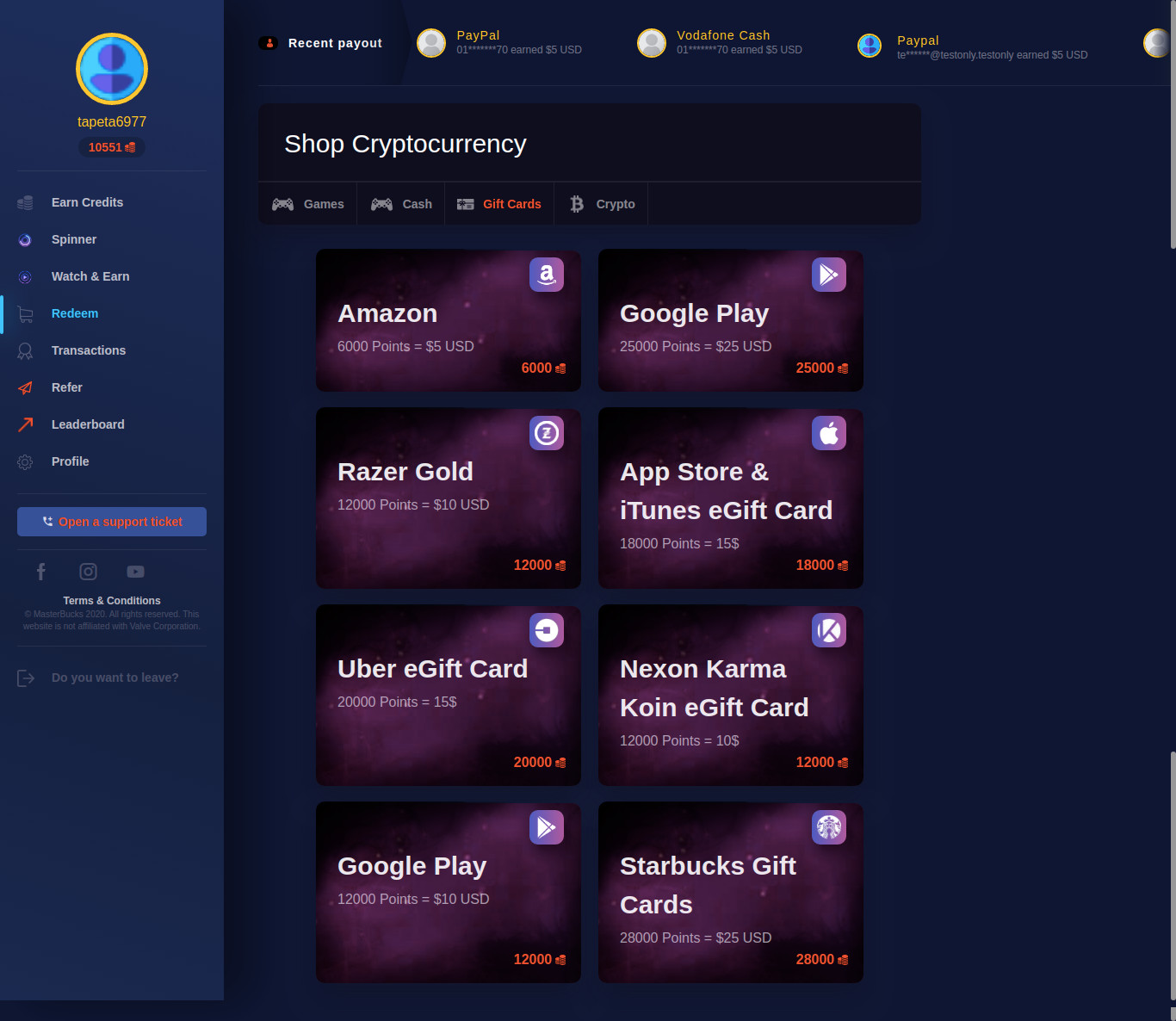Click the Nexon Karma Koin eGift Card

pyautogui.click(x=731, y=696)
